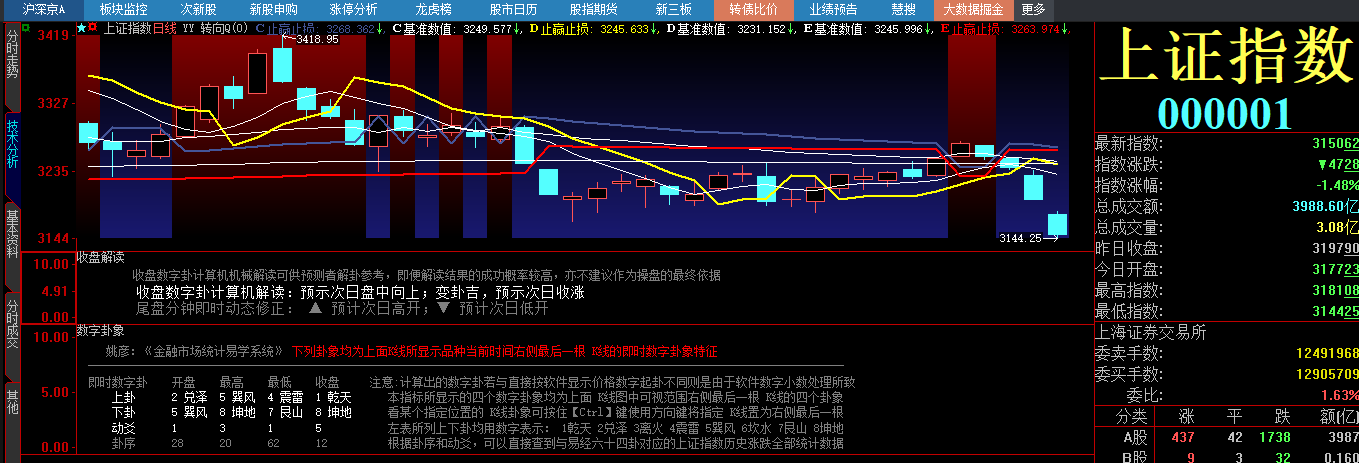Open the 沪深京A market selector
The height and width of the screenshot is (463, 1359).
(44, 9)
